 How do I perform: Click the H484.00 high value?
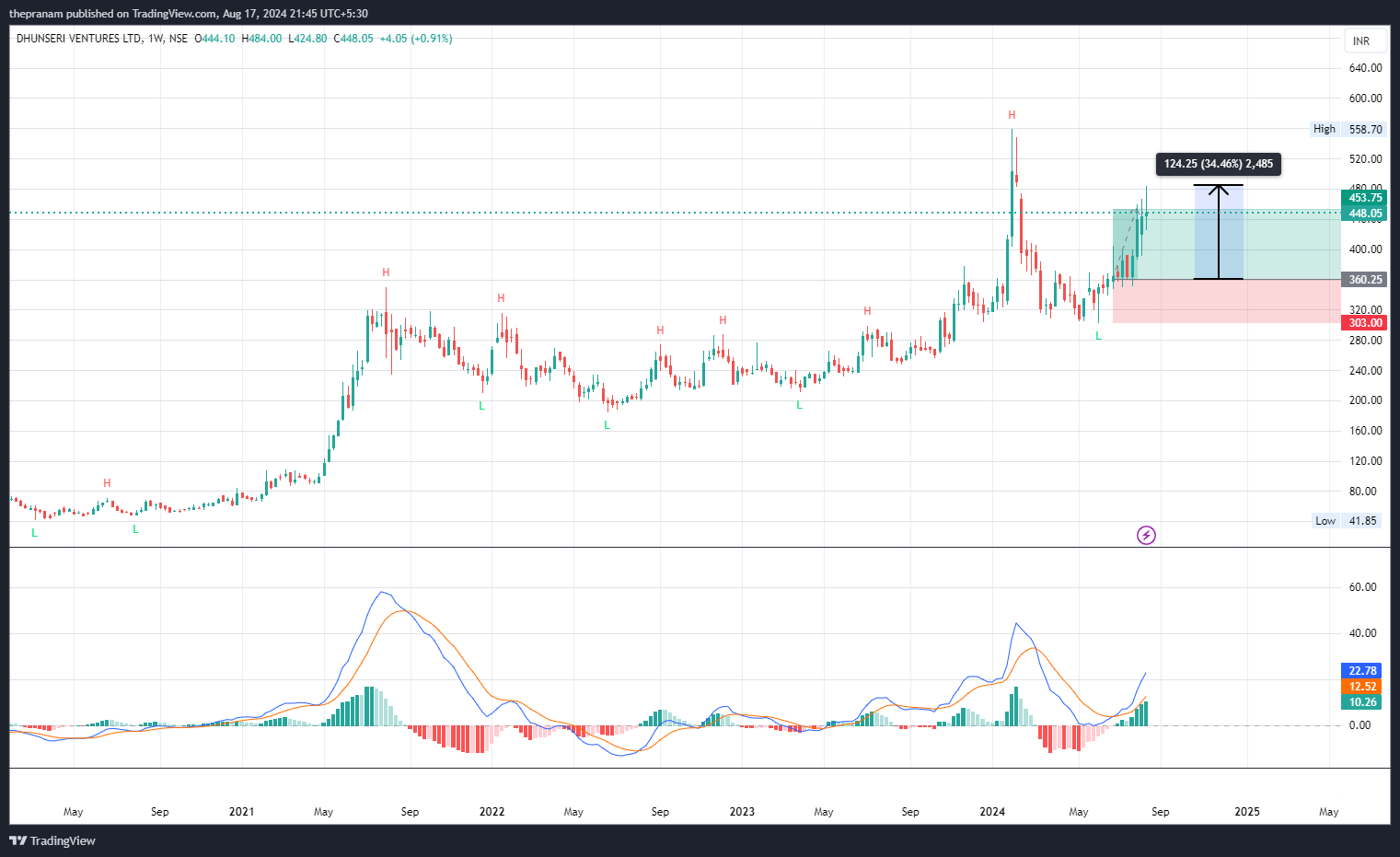coord(261,39)
